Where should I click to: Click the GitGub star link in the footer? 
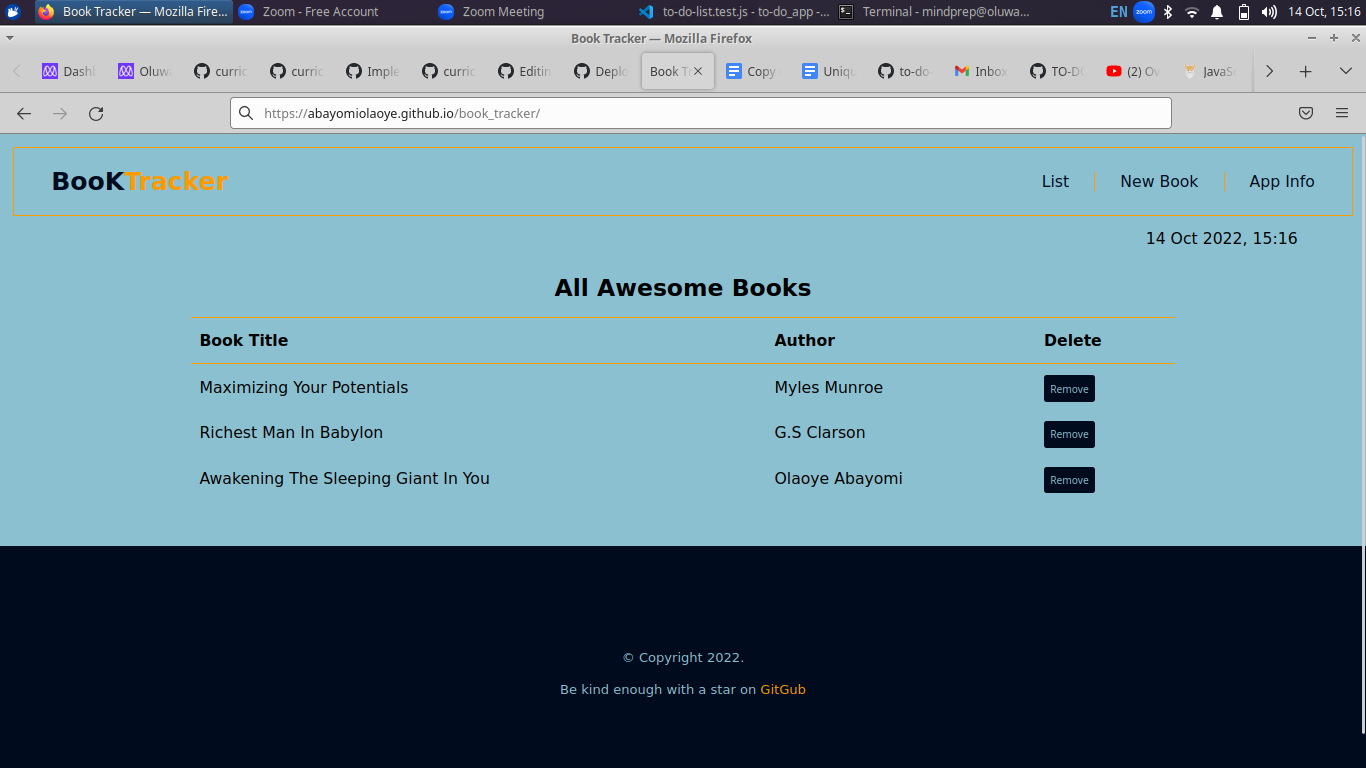tap(783, 689)
